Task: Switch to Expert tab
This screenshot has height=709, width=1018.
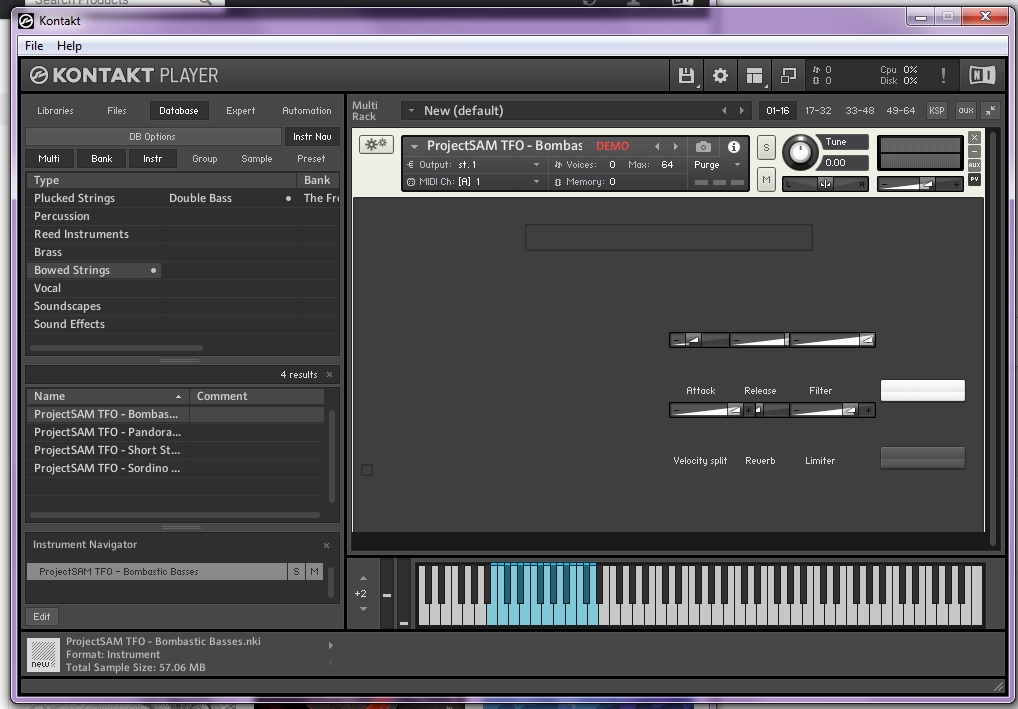Action: [240, 110]
